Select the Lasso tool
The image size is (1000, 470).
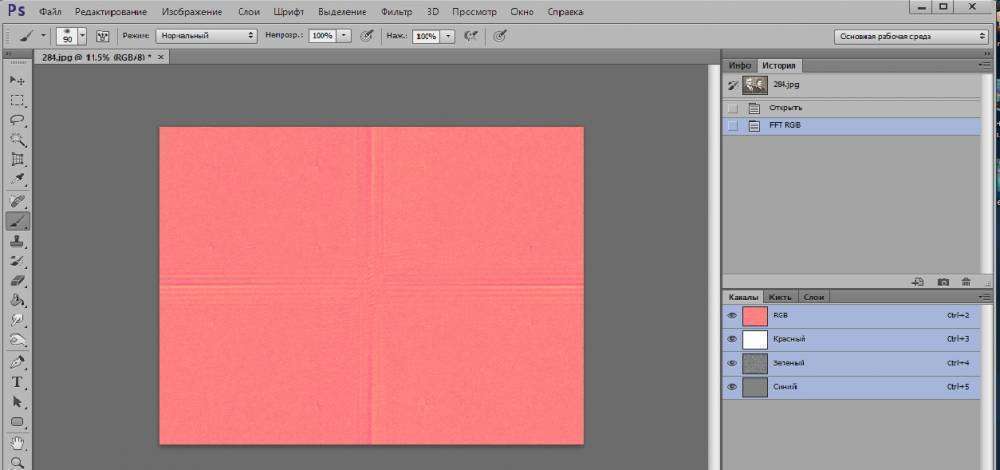[x=17, y=120]
